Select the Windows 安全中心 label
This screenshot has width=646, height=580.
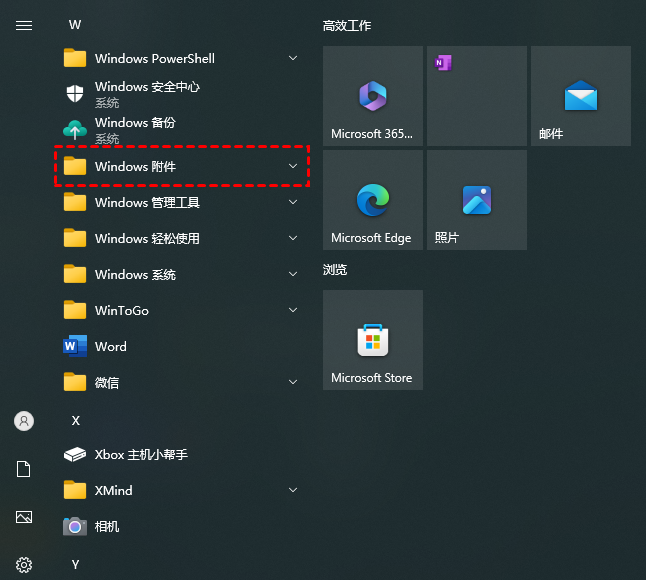pos(147,87)
